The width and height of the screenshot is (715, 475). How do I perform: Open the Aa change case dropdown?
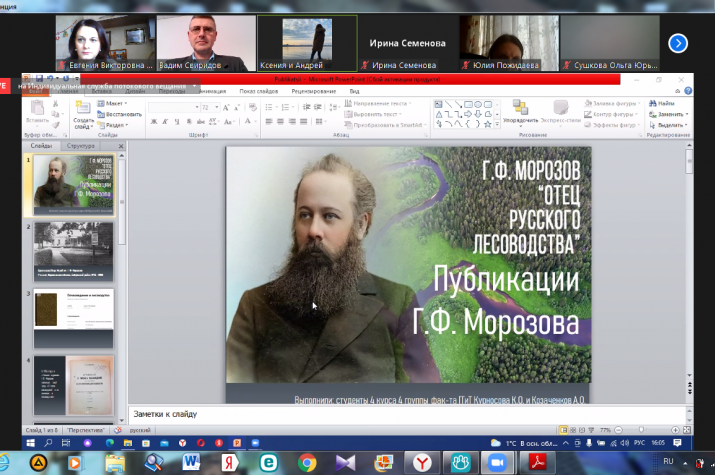pyautogui.click(x=229, y=122)
